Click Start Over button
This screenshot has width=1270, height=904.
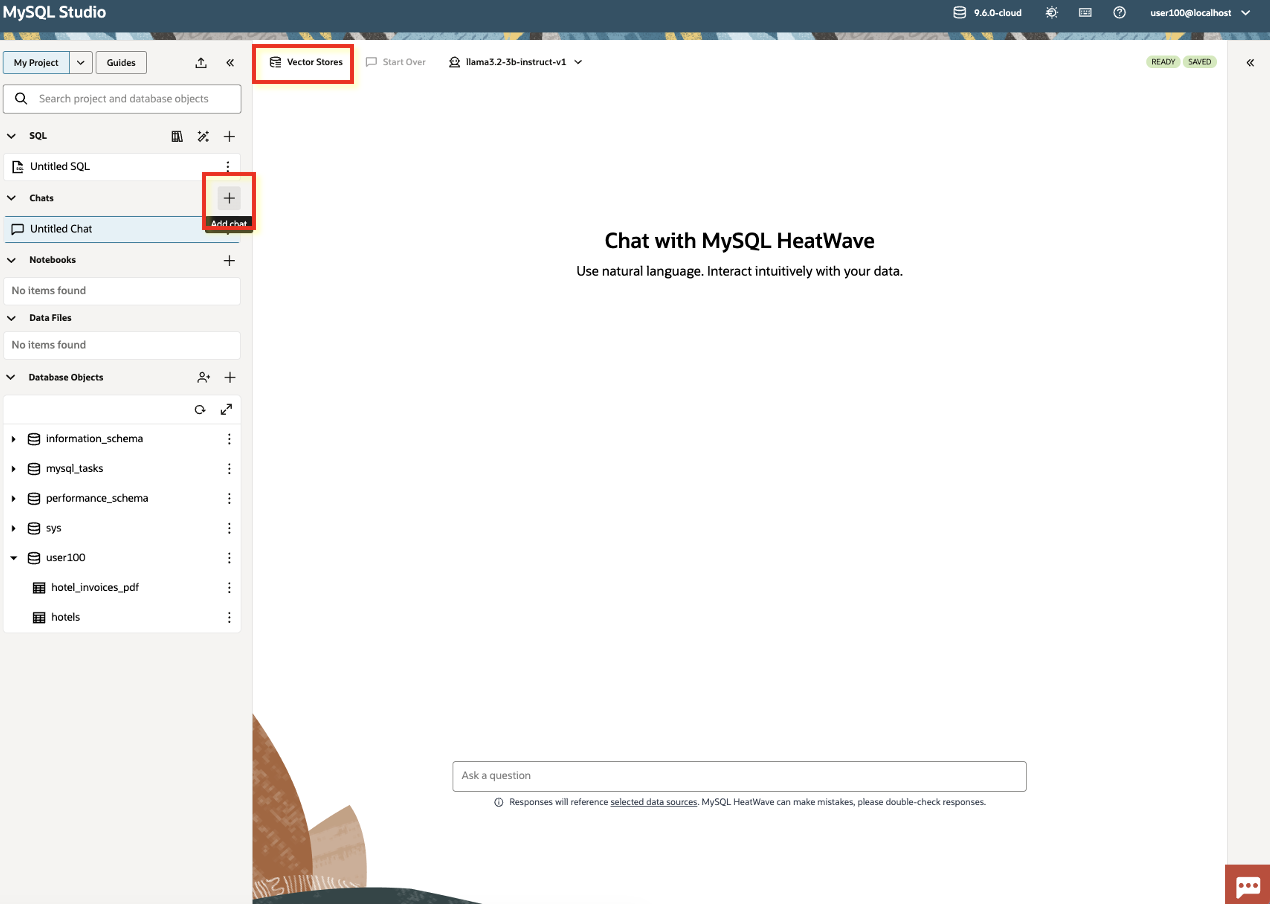click(396, 62)
